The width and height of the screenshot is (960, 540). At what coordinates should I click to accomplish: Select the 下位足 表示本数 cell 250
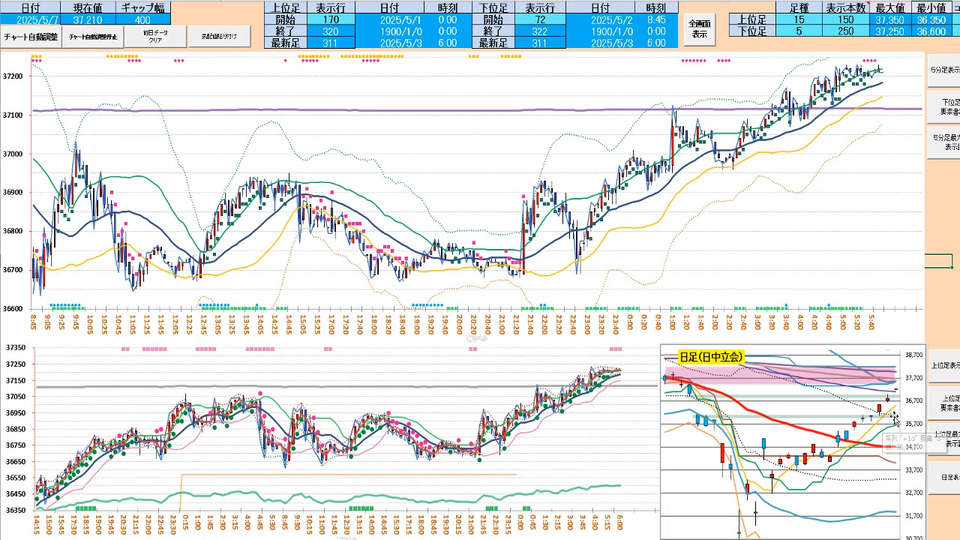846,31
